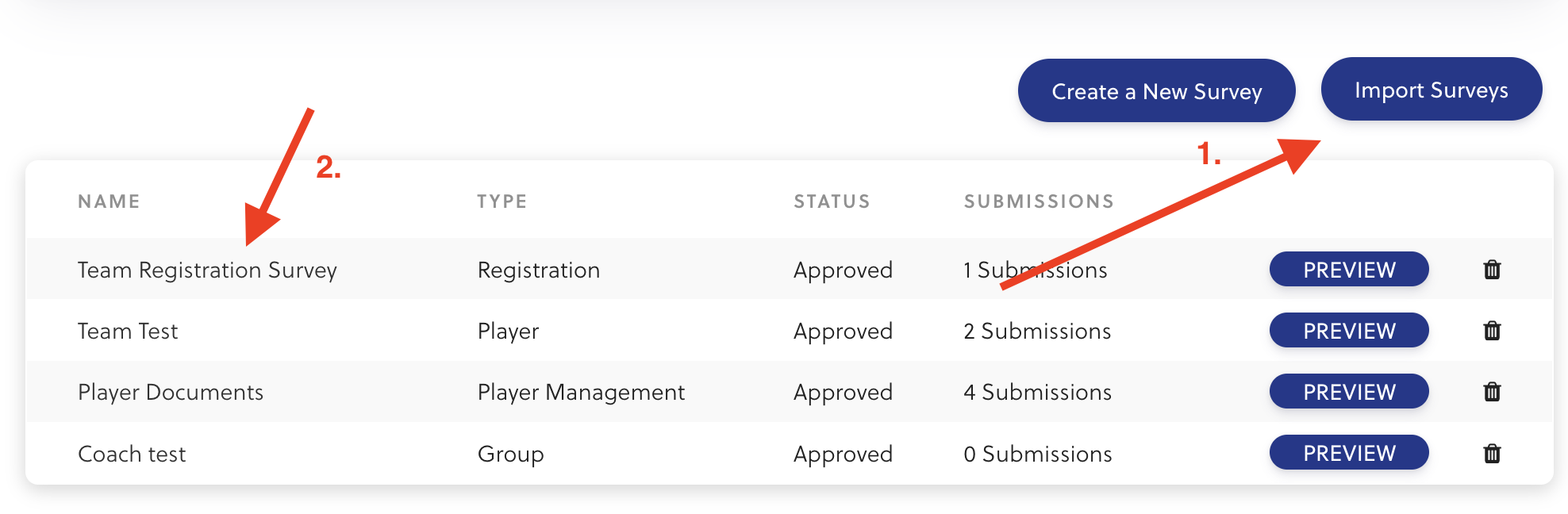
Task: Click the STATUS column header
Action: pos(832,201)
